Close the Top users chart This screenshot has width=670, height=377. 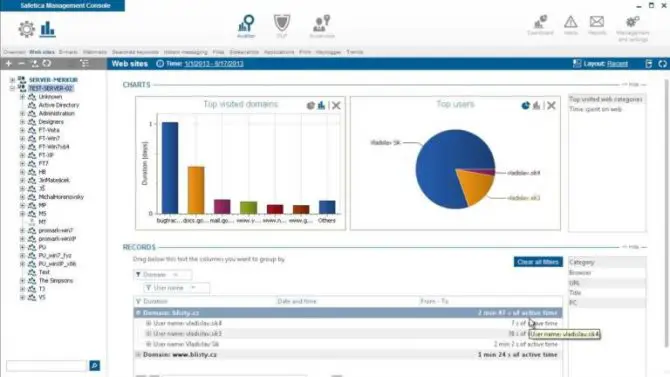click(551, 105)
